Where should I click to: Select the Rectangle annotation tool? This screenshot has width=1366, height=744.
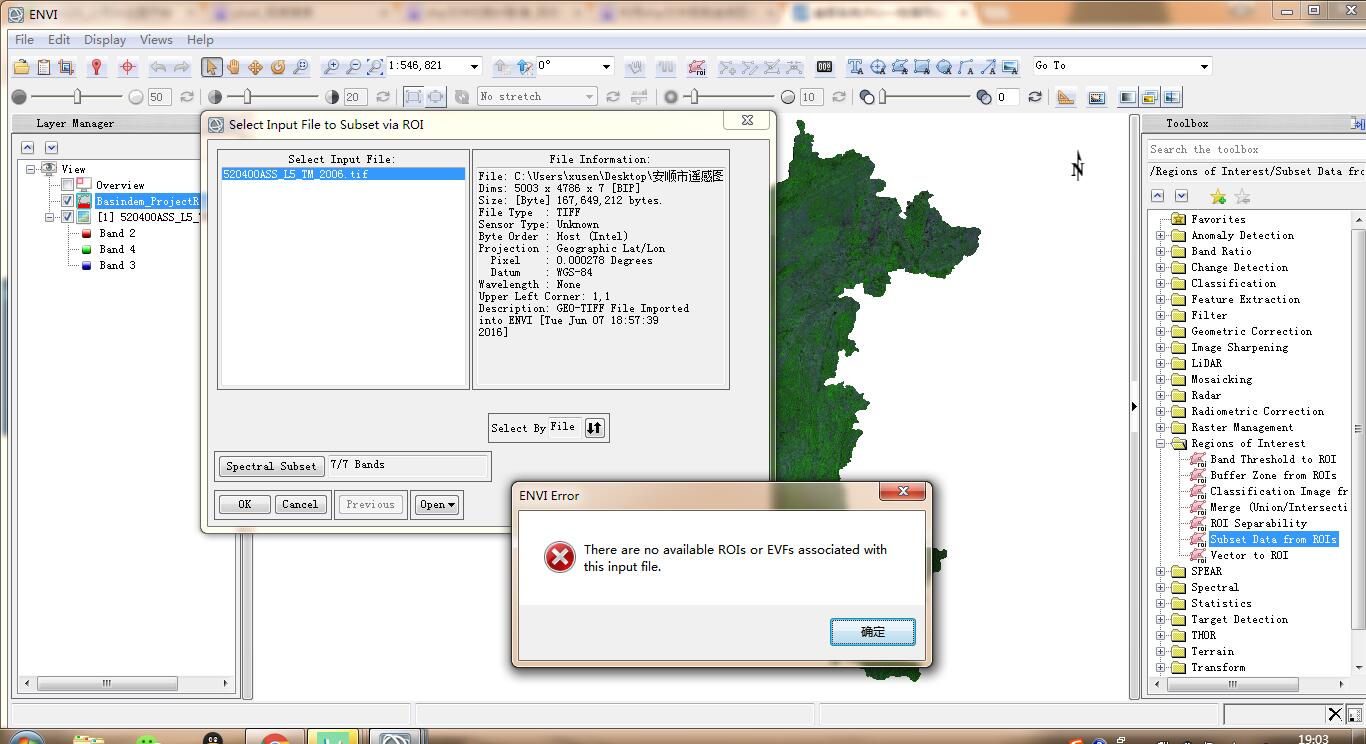tap(921, 67)
